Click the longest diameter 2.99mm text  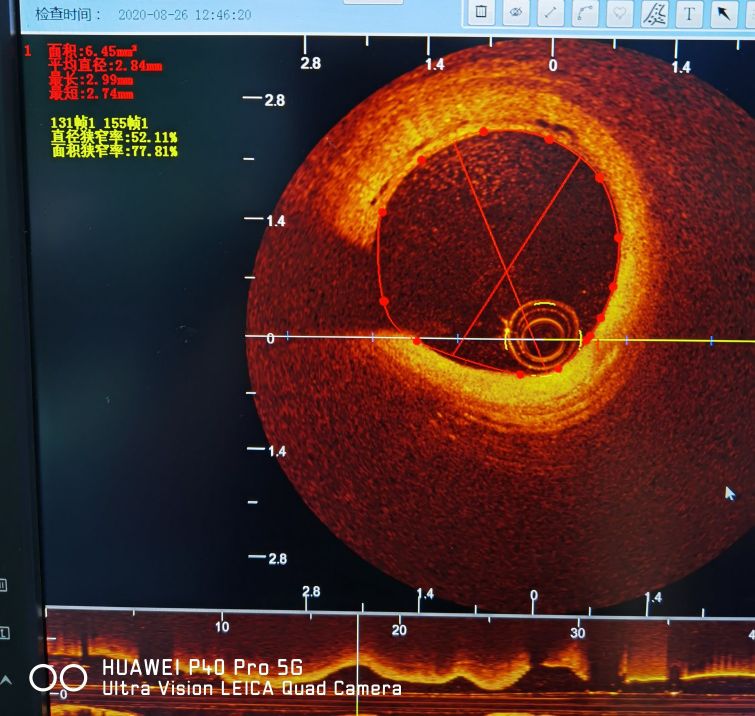tap(91, 79)
